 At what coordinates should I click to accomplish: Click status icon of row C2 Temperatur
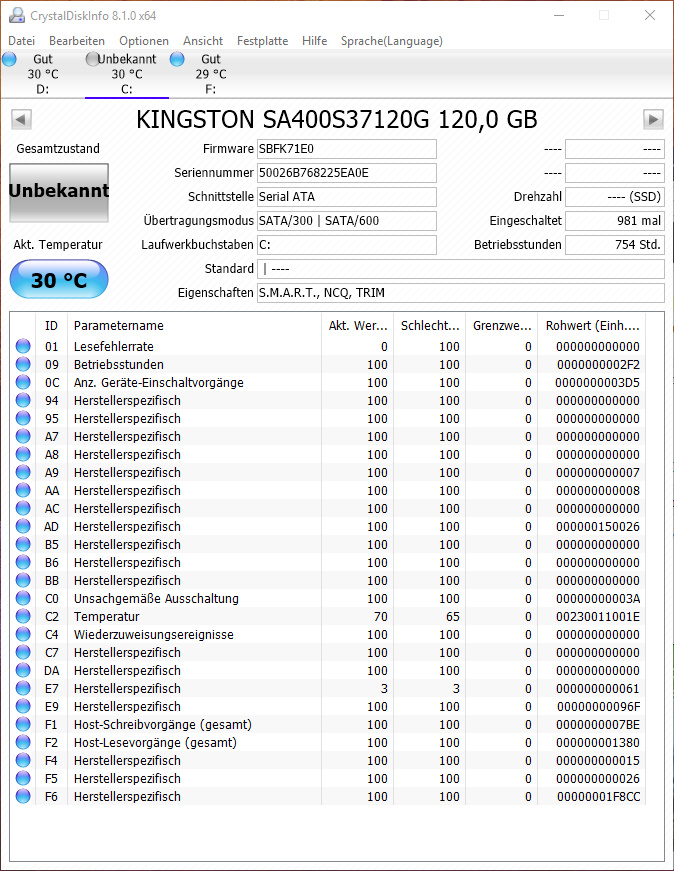[x=23, y=616]
